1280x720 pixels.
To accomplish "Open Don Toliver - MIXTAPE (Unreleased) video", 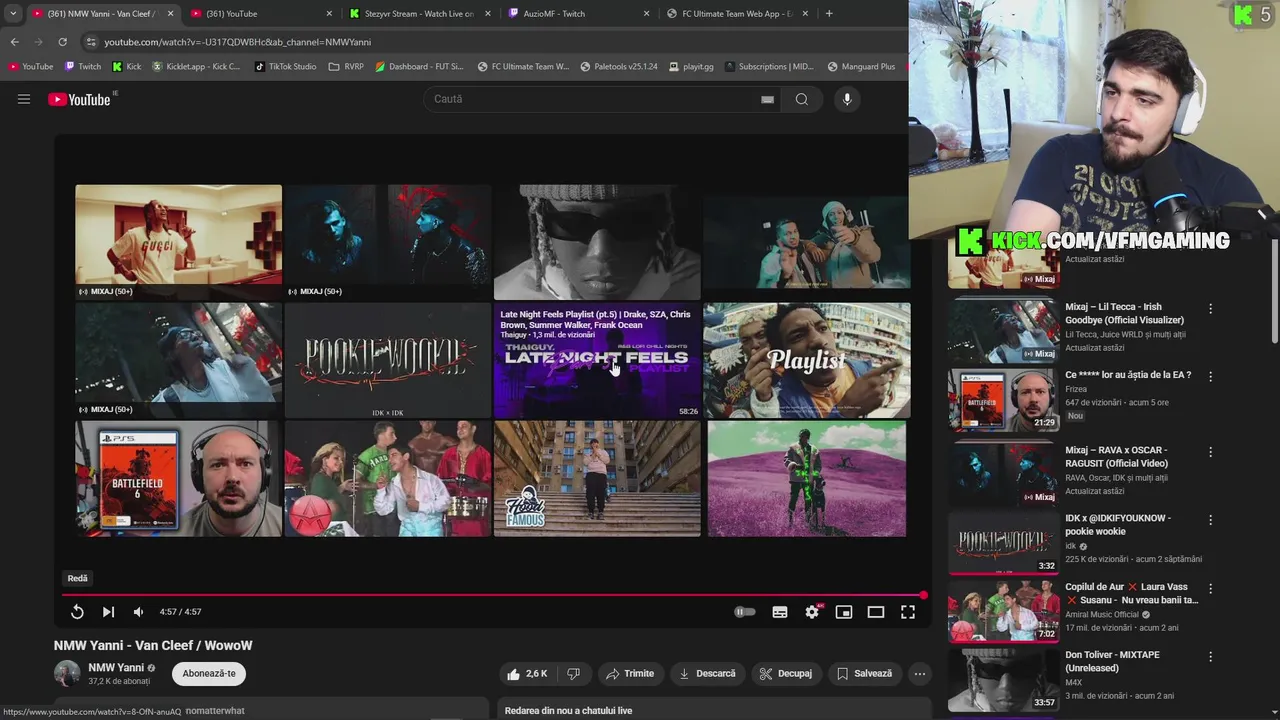I will tap(1112, 661).
